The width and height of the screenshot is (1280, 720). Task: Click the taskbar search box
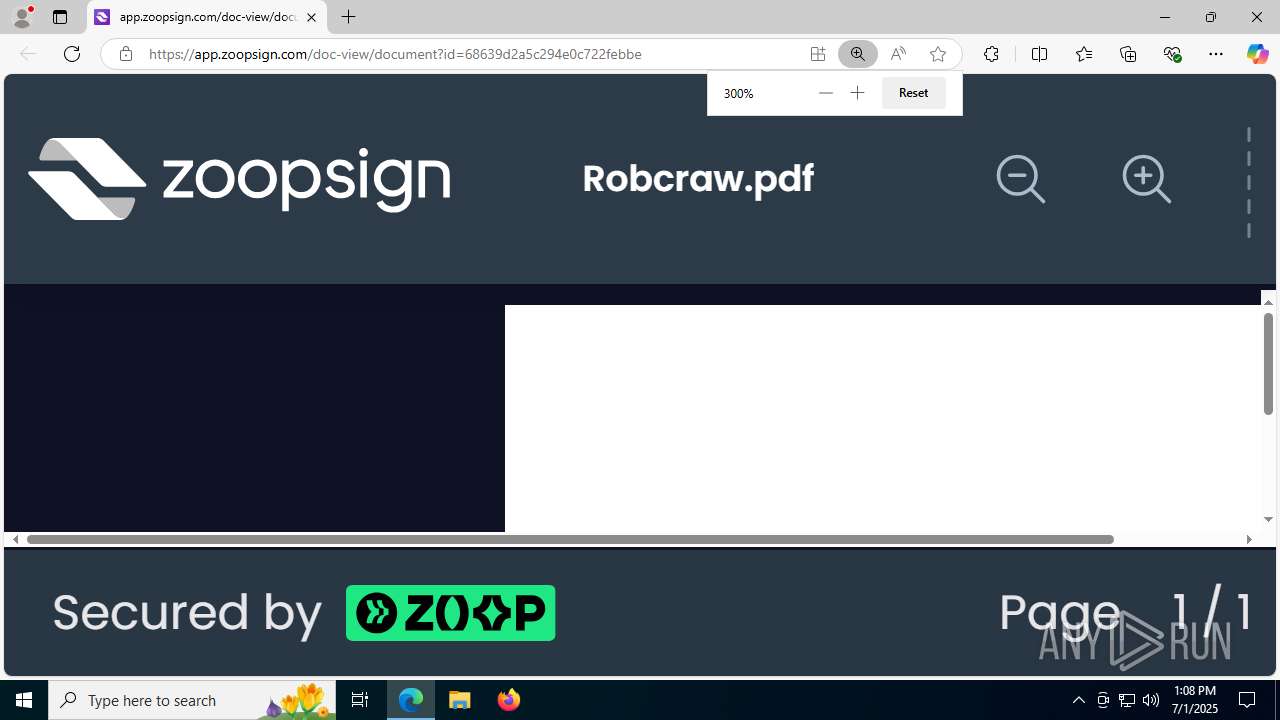coord(192,700)
